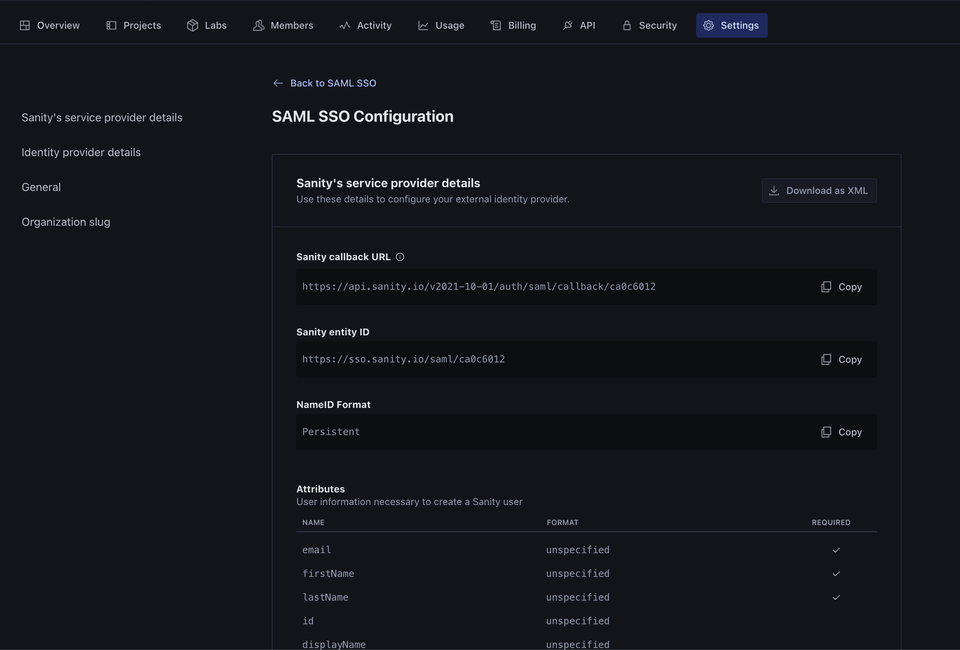Click the copy icon for NameID Format
Screen dimensions: 960x650
[x=826, y=432]
